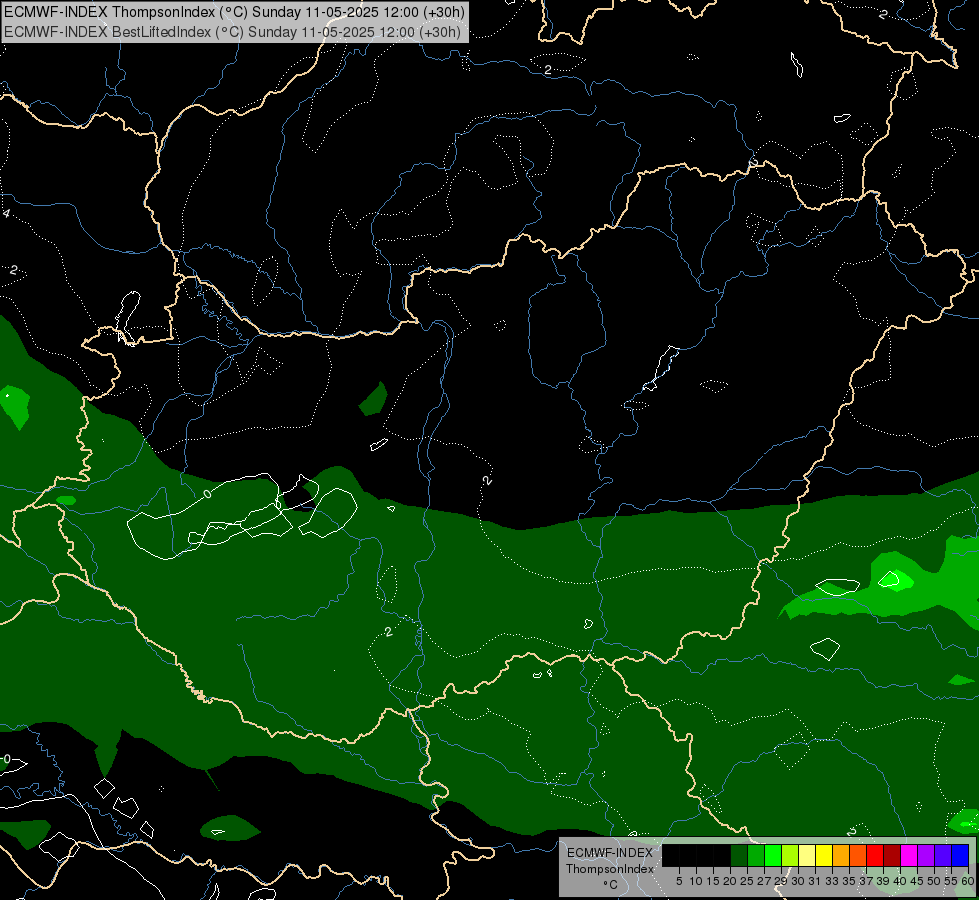Select the yellow 31–33 legend swatch
Screen dimensions: 979x900
click(x=824, y=855)
